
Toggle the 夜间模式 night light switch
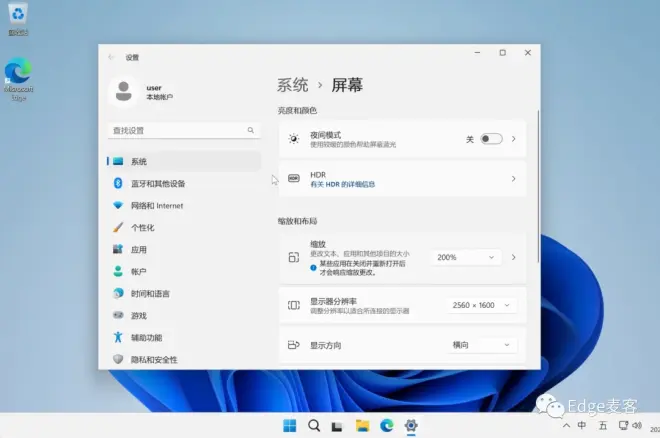click(491, 139)
